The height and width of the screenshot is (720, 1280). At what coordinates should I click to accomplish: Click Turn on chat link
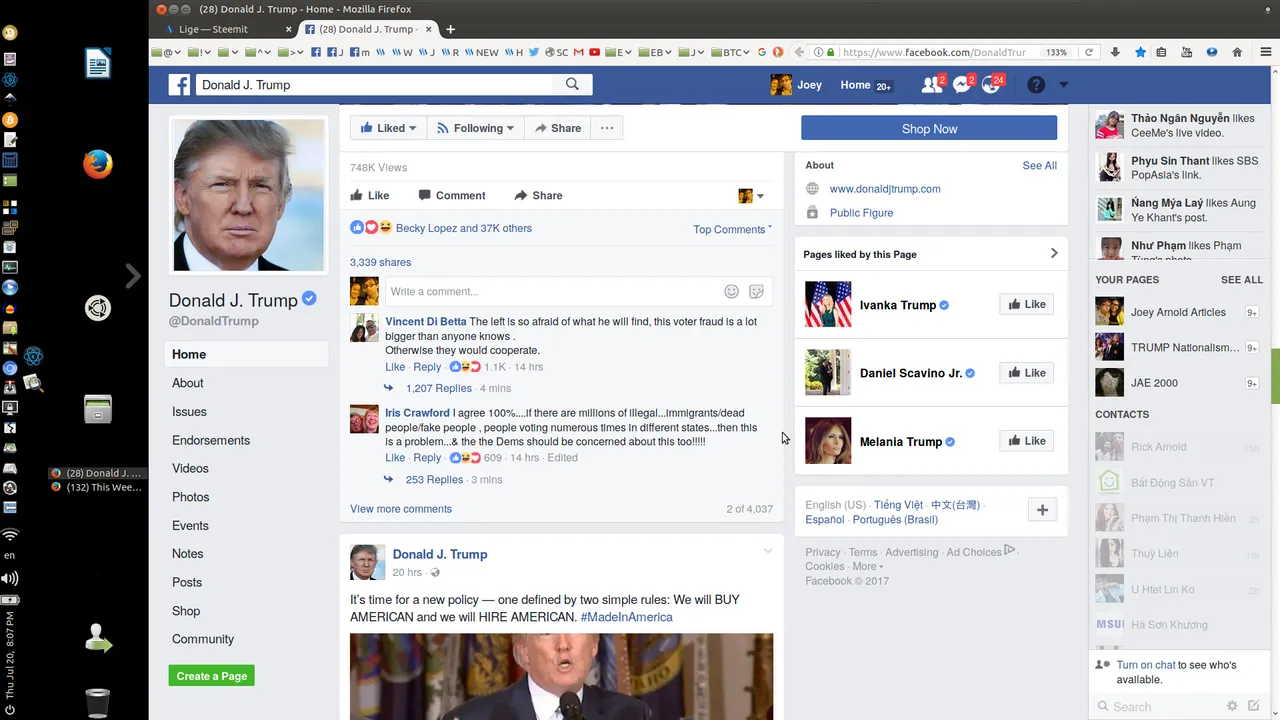pos(1146,665)
